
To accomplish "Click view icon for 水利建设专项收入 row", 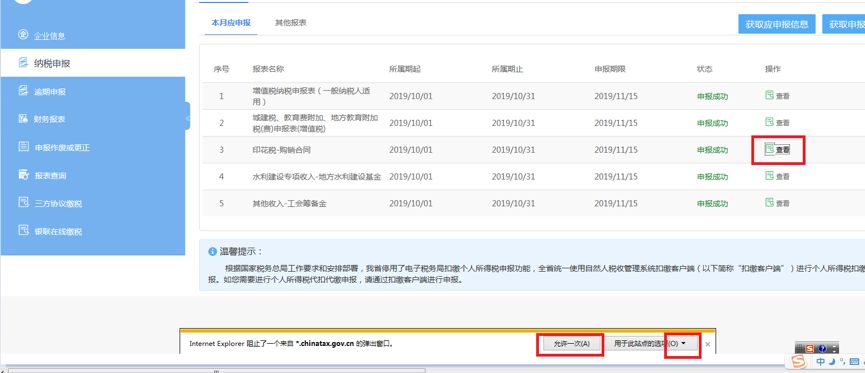I will pos(769,175).
